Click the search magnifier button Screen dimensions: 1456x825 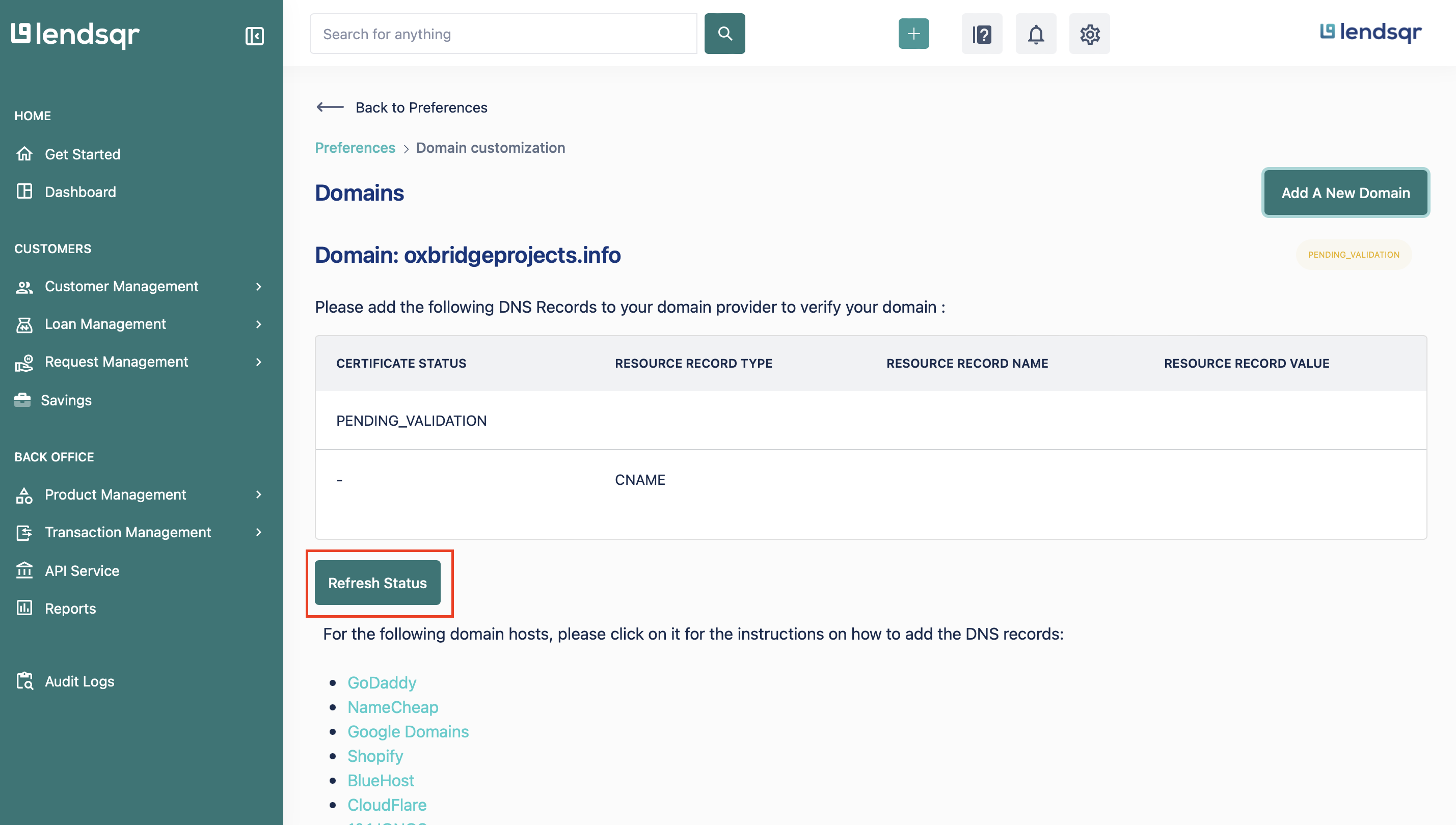[724, 34]
